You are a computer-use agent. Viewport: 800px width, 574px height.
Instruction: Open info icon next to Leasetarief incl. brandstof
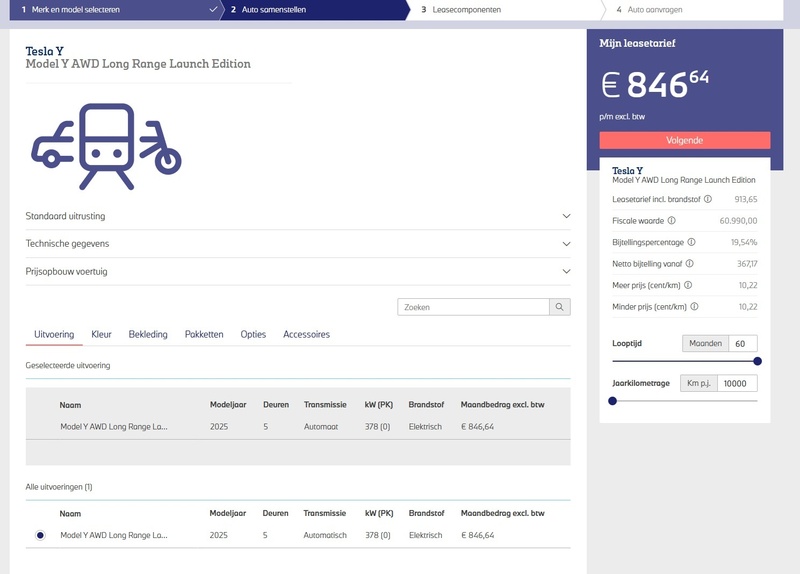pyautogui.click(x=708, y=199)
